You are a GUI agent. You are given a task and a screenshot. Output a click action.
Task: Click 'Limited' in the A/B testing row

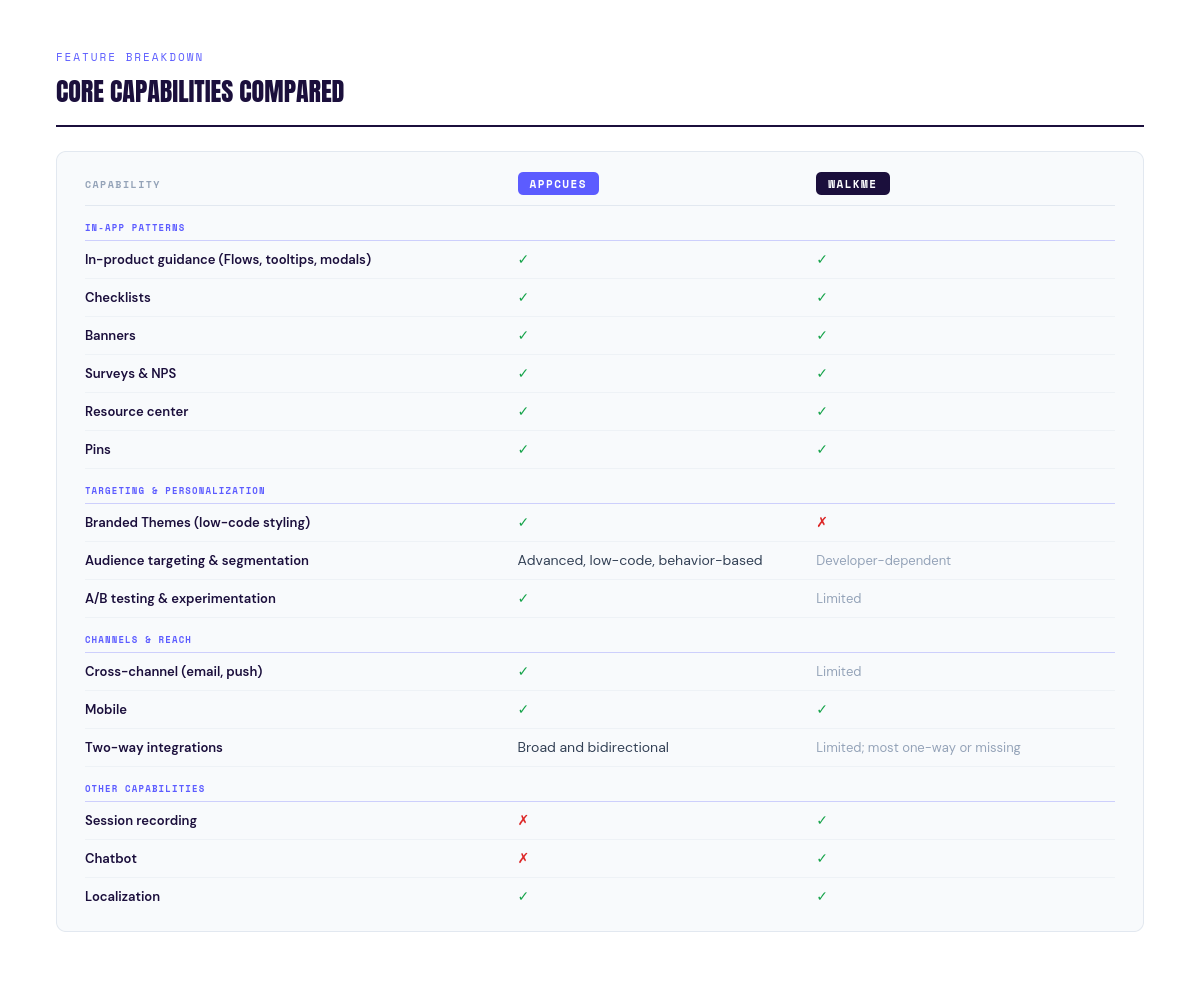(838, 599)
